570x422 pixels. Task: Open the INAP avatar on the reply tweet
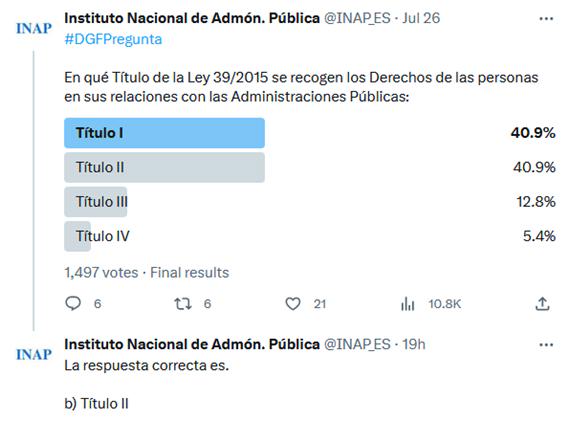pyautogui.click(x=34, y=355)
